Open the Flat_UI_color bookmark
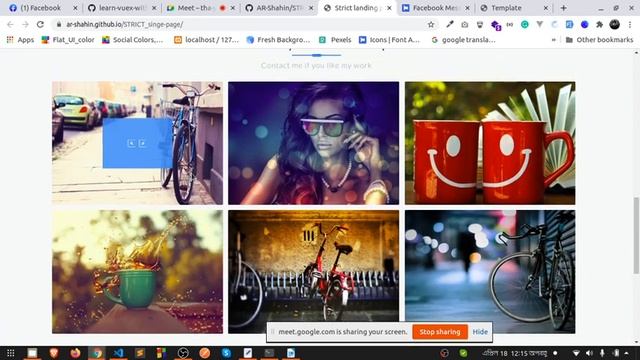 (x=68, y=40)
